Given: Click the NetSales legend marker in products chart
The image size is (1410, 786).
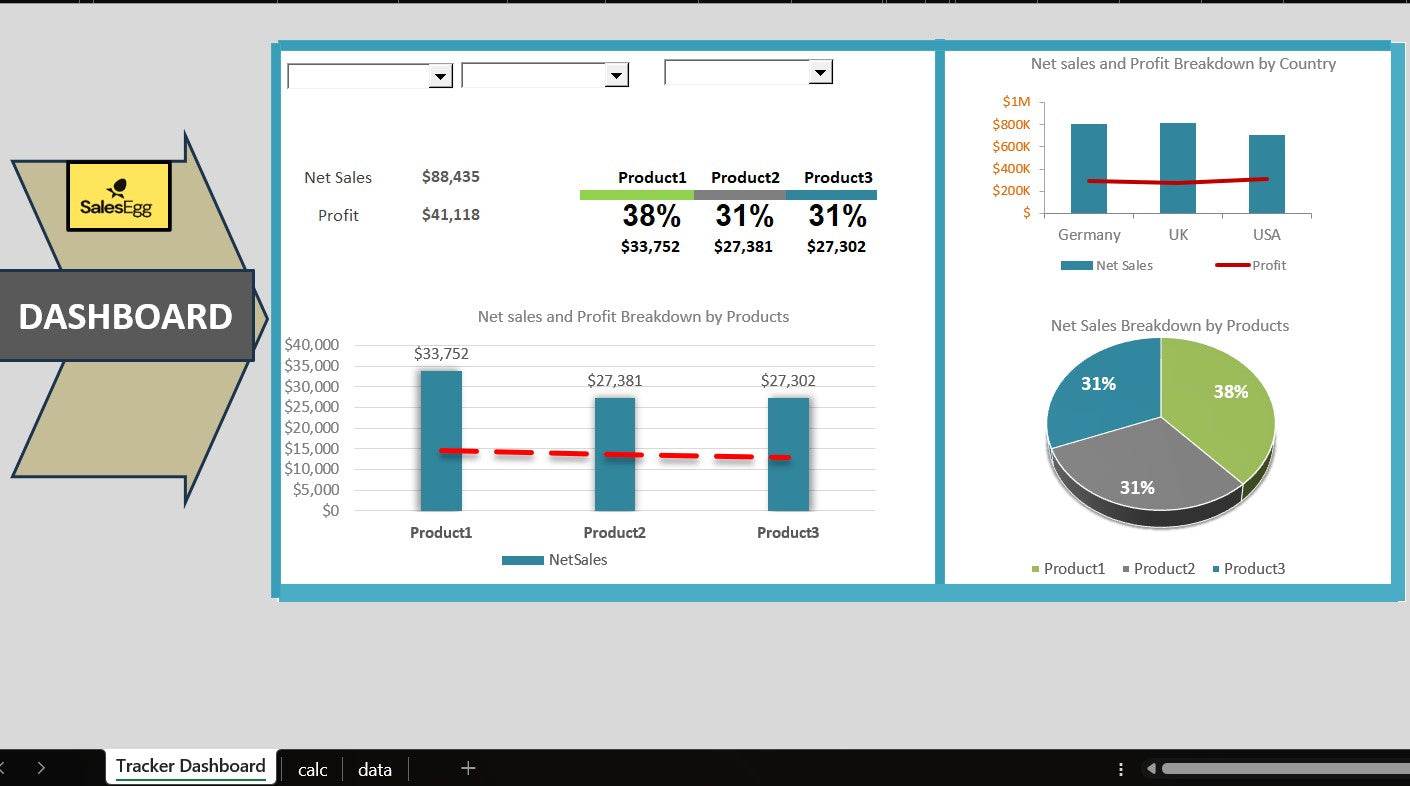Looking at the screenshot, I should point(522,561).
